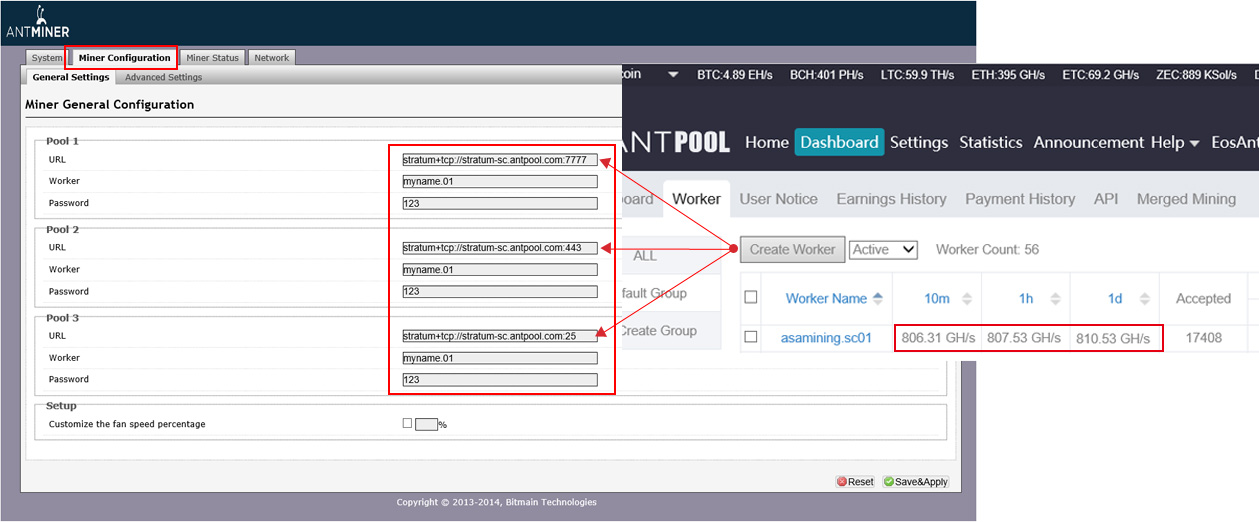Open the Earnings History tab
1259x522 pixels.
click(892, 199)
